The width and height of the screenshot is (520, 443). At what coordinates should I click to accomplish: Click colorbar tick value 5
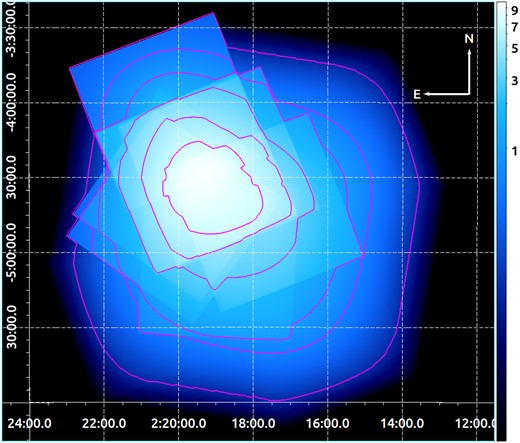coord(514,49)
